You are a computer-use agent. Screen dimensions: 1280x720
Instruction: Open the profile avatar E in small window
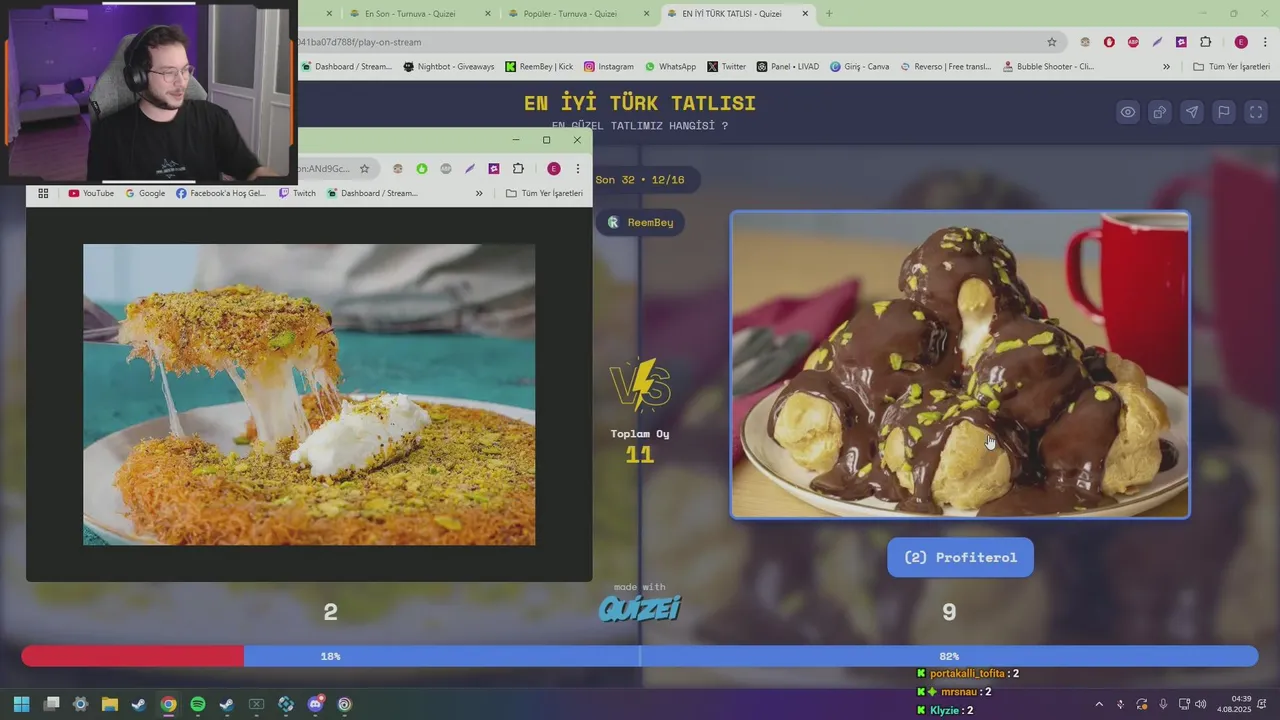tap(553, 169)
